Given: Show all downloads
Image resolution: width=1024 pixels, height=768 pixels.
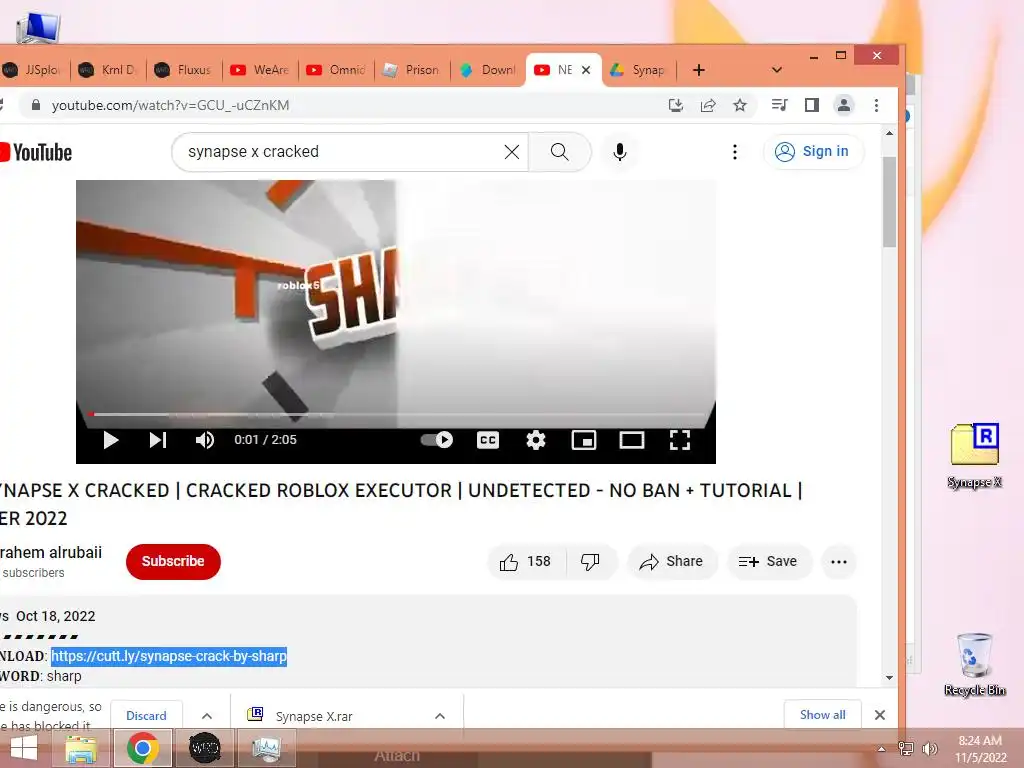Looking at the screenshot, I should tap(822, 714).
